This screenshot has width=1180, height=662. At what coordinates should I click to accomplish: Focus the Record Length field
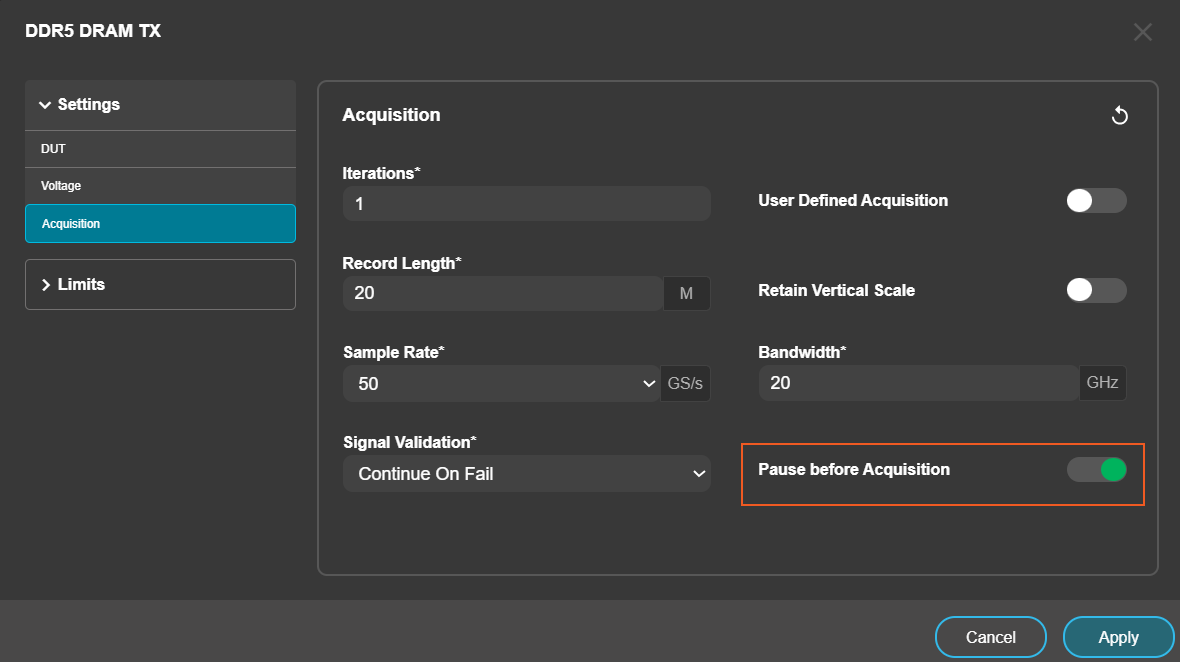502,294
